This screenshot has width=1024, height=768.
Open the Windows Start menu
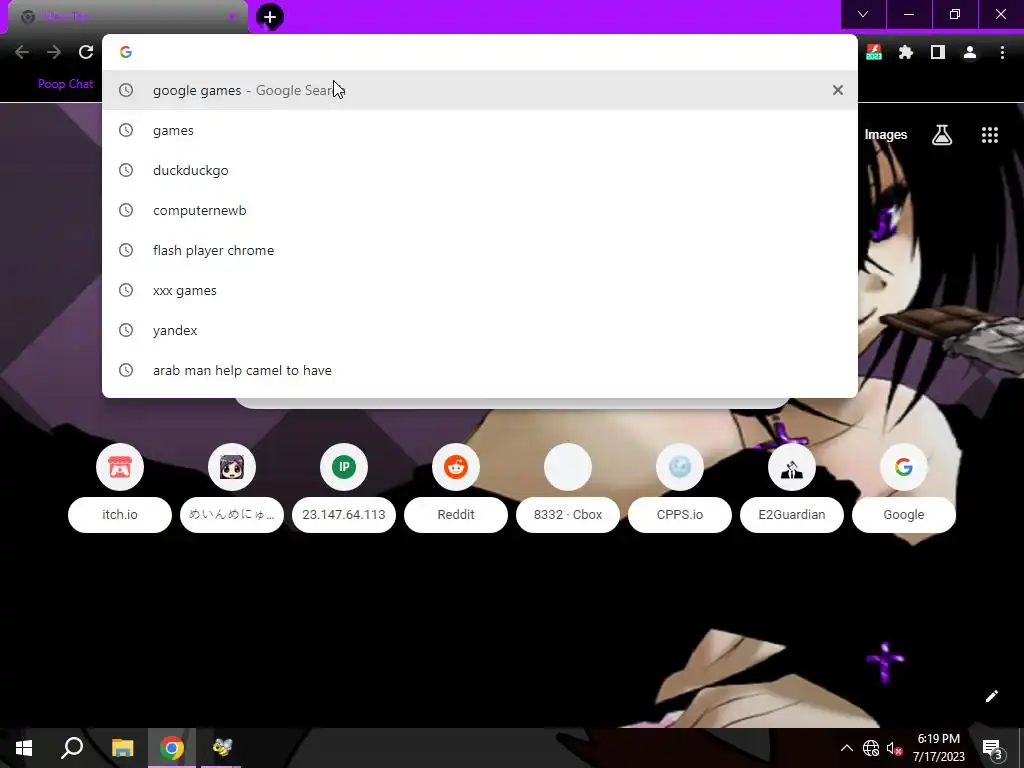point(24,748)
